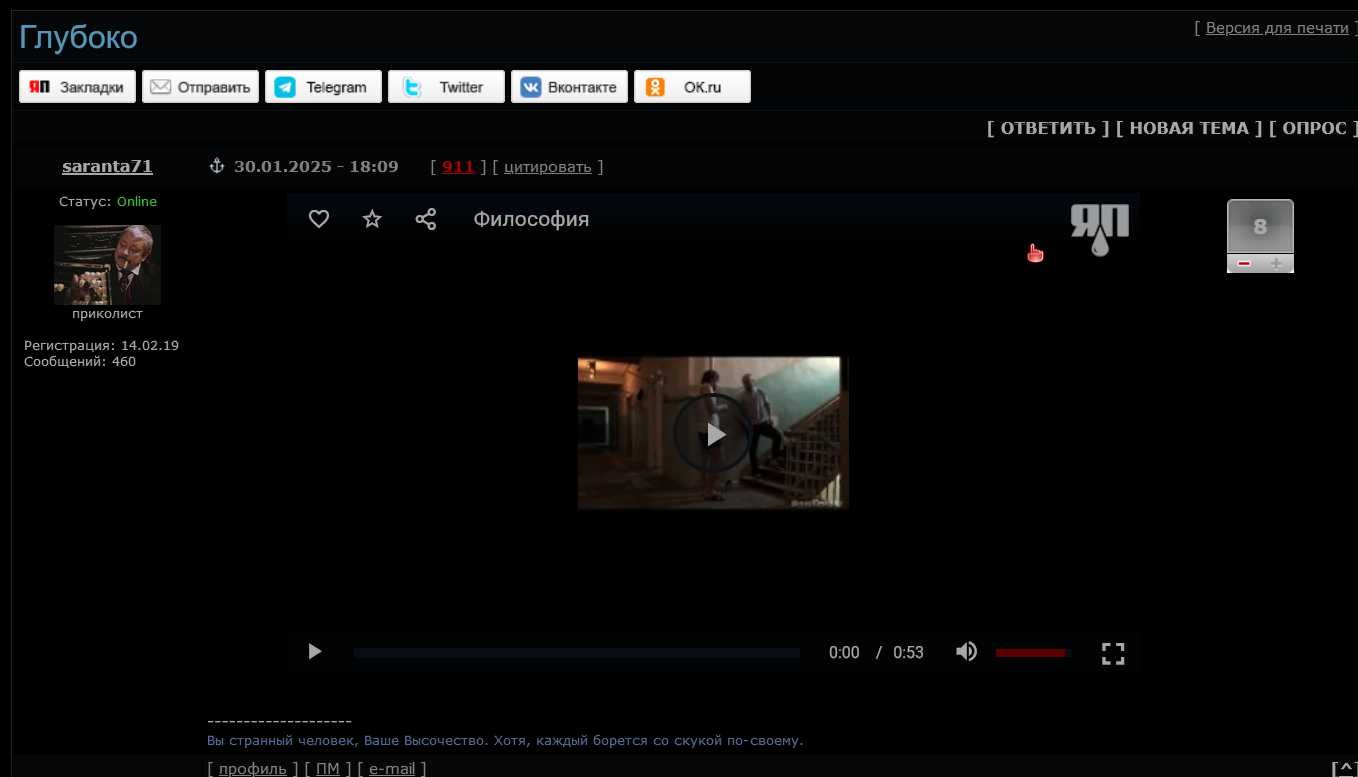Click the user rank приколист
This screenshot has height=777, width=1358.
pyautogui.click(x=107, y=313)
